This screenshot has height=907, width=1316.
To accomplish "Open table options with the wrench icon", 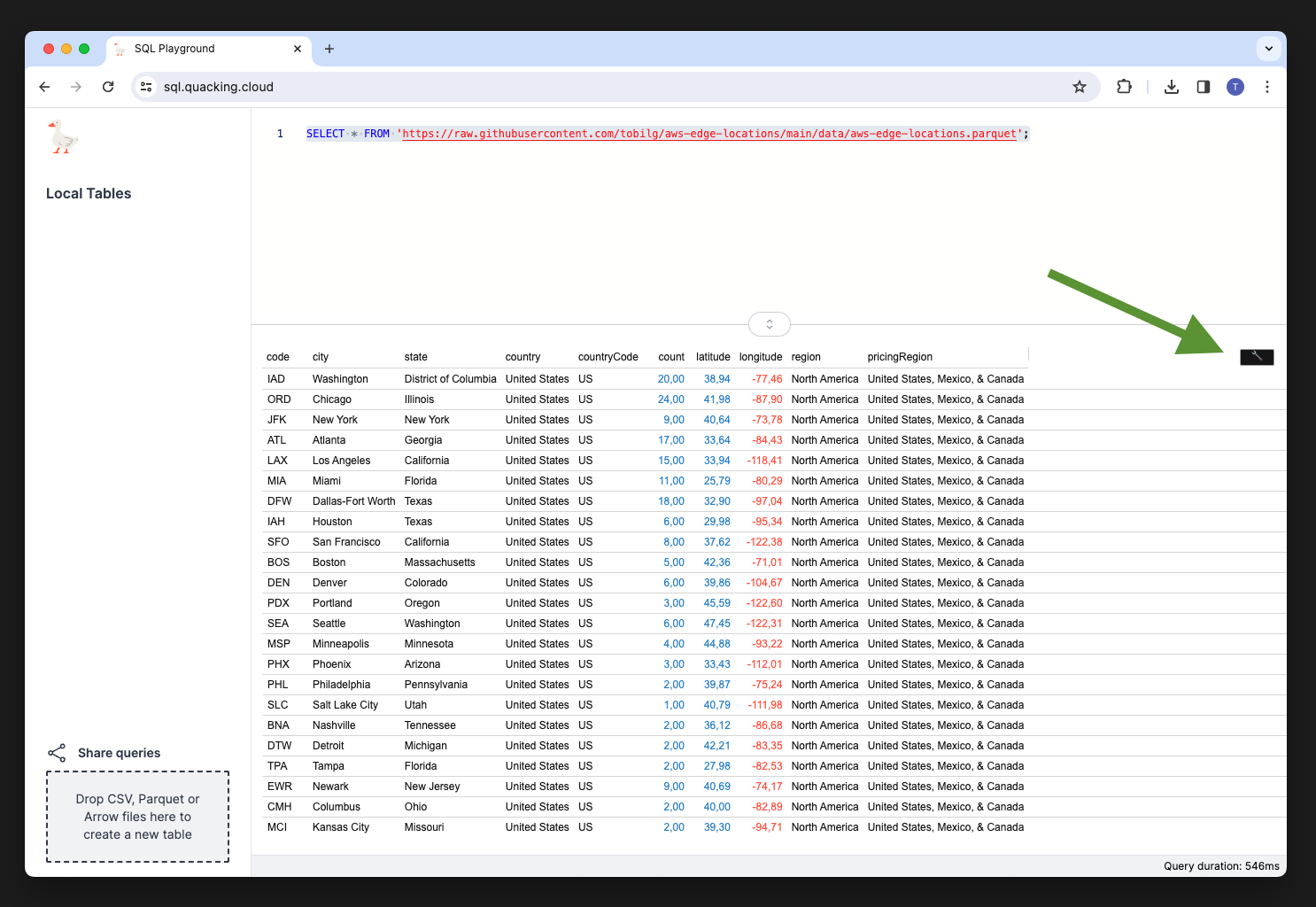I will tap(1256, 356).
